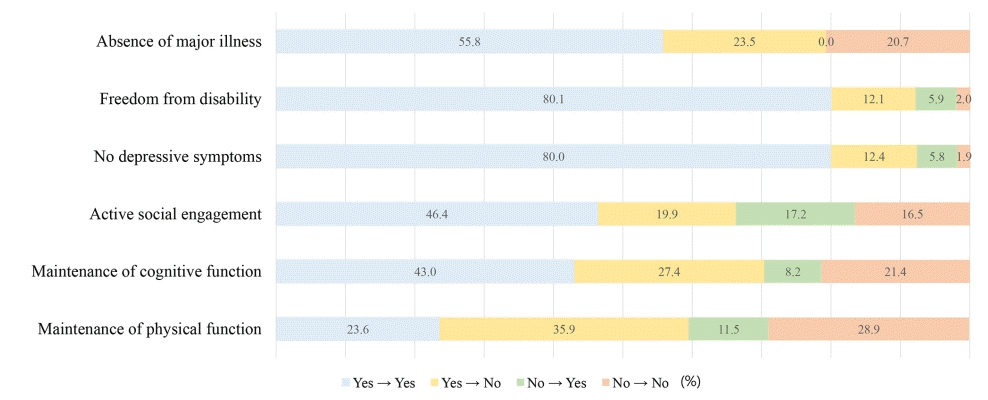Select the 20.7 orange bar segment
Screen dimensions: 988x400
pos(898,41)
